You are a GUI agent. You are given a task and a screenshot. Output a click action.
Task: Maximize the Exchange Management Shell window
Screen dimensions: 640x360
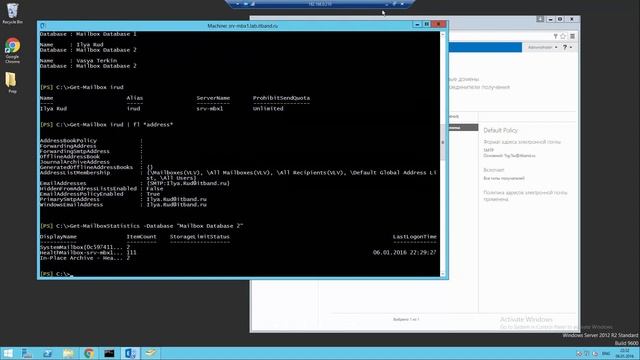click(427, 25)
